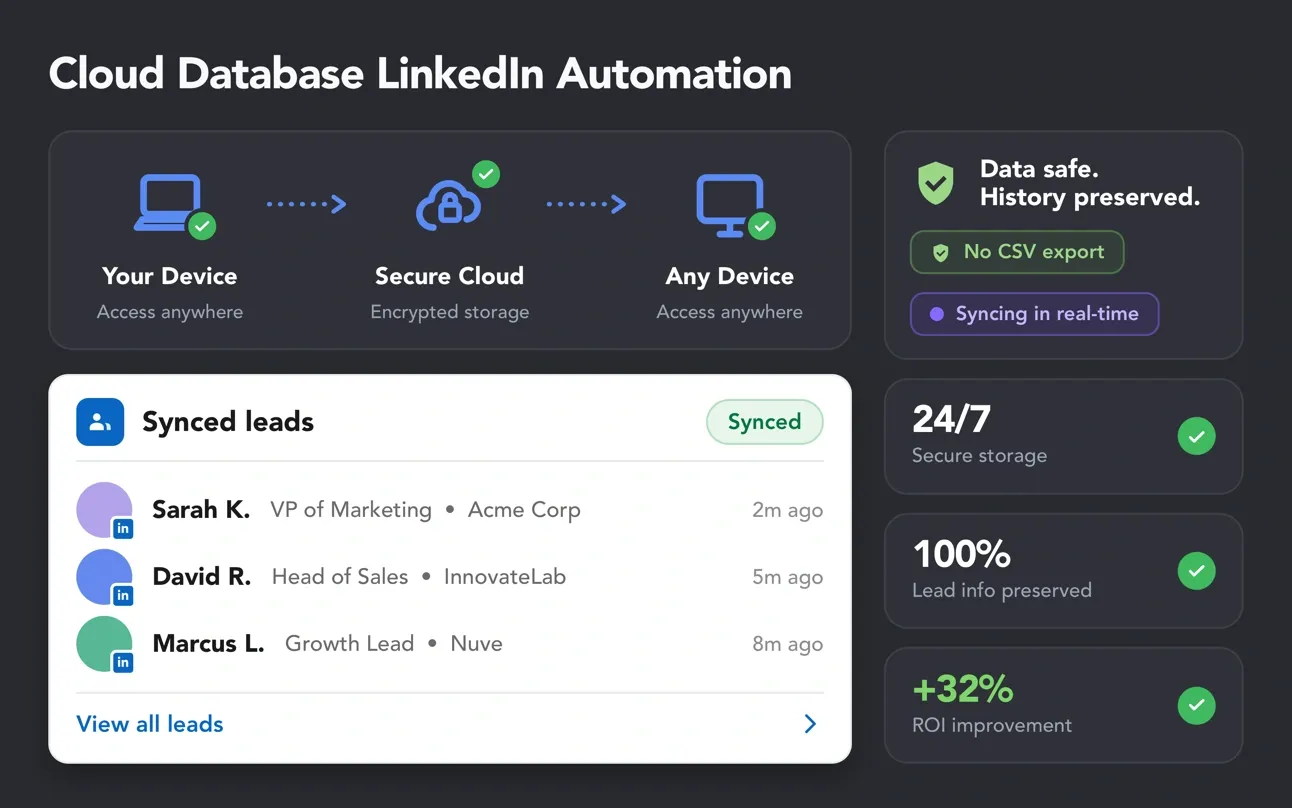Click the Secure Cloud lock icon
Image resolution: width=1292 pixels, height=808 pixels.
point(449,204)
